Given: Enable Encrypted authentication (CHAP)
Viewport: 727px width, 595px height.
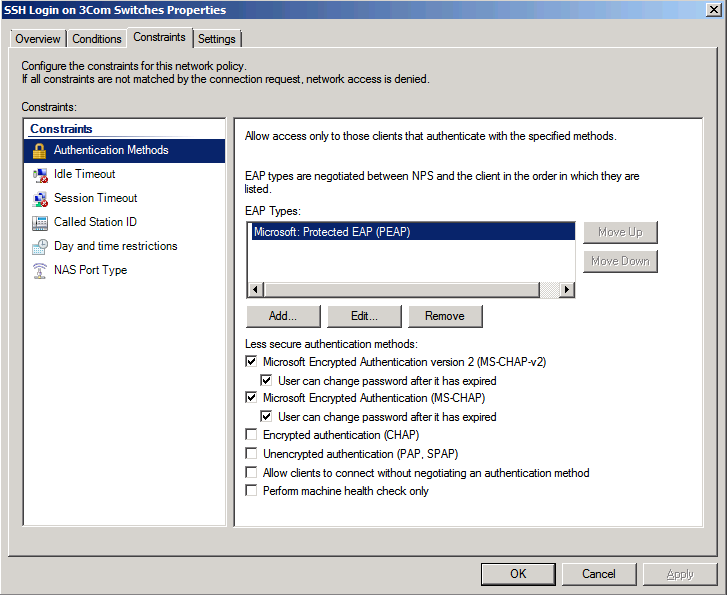Looking at the screenshot, I should coord(251,435).
